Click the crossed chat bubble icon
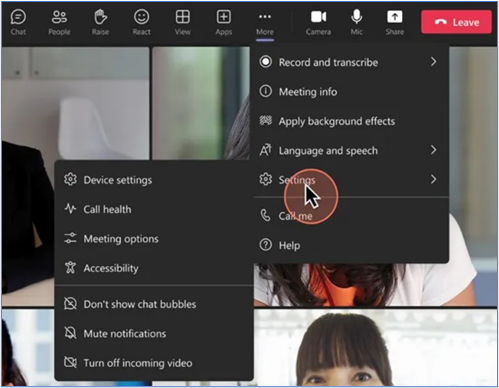Image resolution: width=499 pixels, height=388 pixels. pos(70,303)
